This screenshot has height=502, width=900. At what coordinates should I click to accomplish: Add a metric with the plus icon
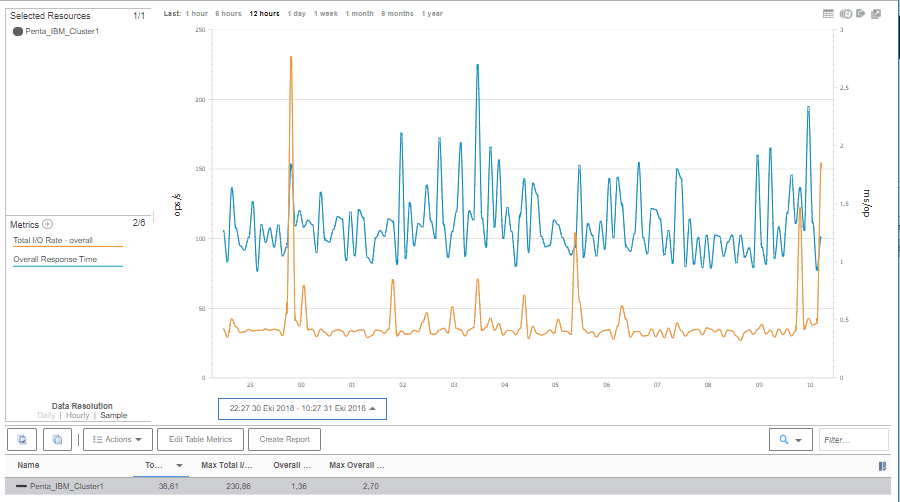tap(47, 224)
